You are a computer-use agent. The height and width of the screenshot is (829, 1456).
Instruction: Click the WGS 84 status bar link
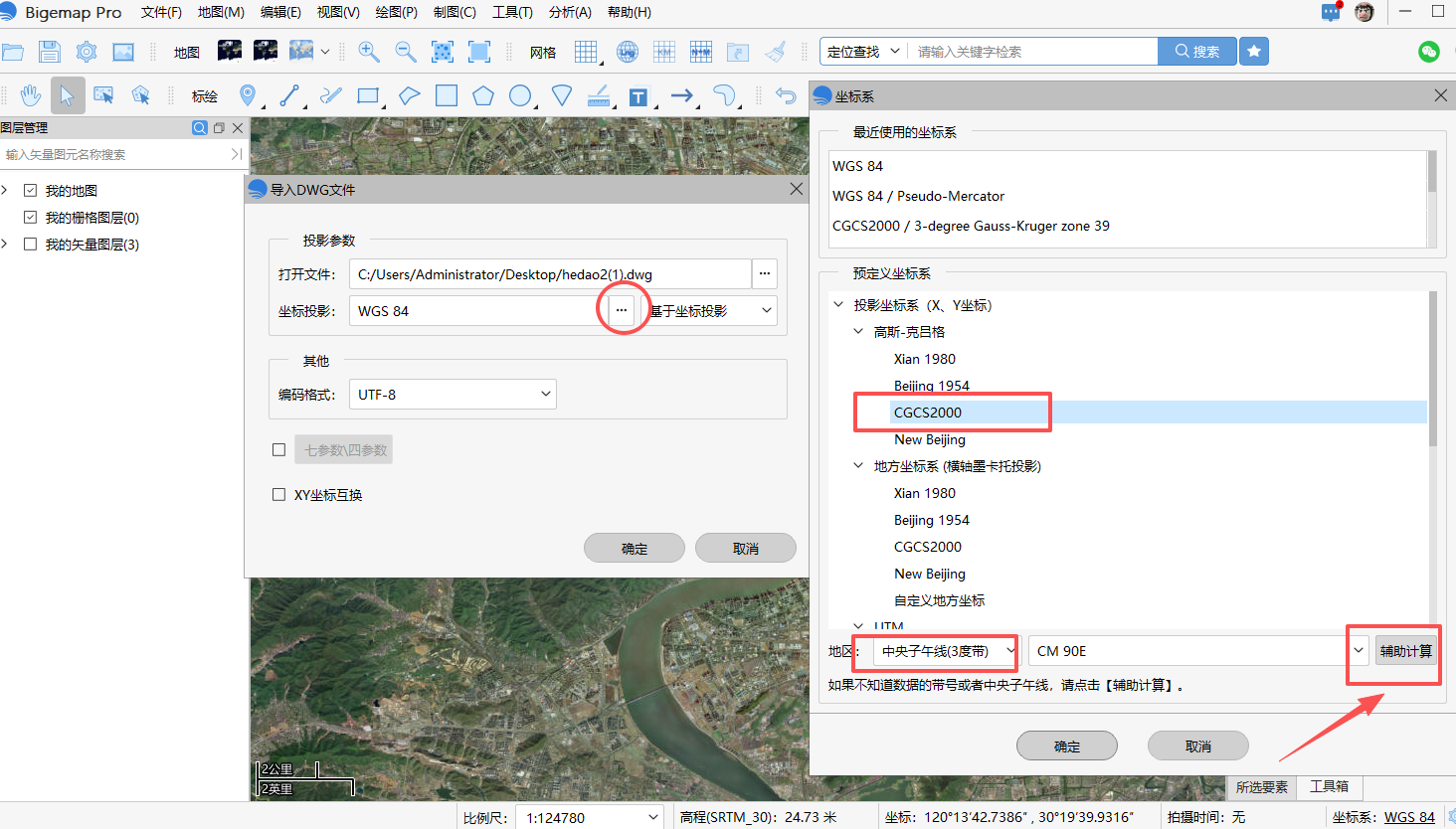click(x=1409, y=817)
